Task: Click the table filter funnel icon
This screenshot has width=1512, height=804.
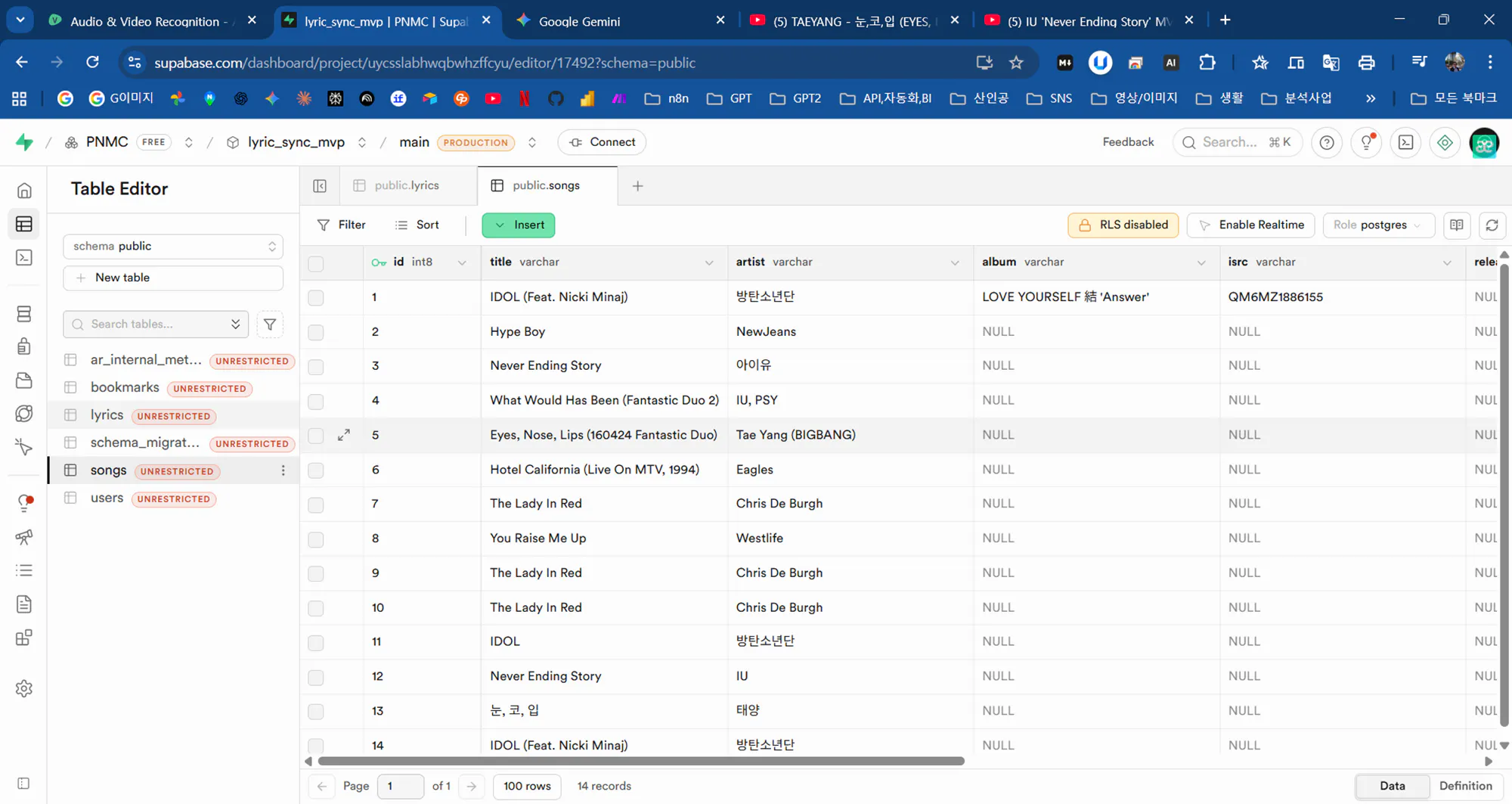Action: tap(270, 324)
